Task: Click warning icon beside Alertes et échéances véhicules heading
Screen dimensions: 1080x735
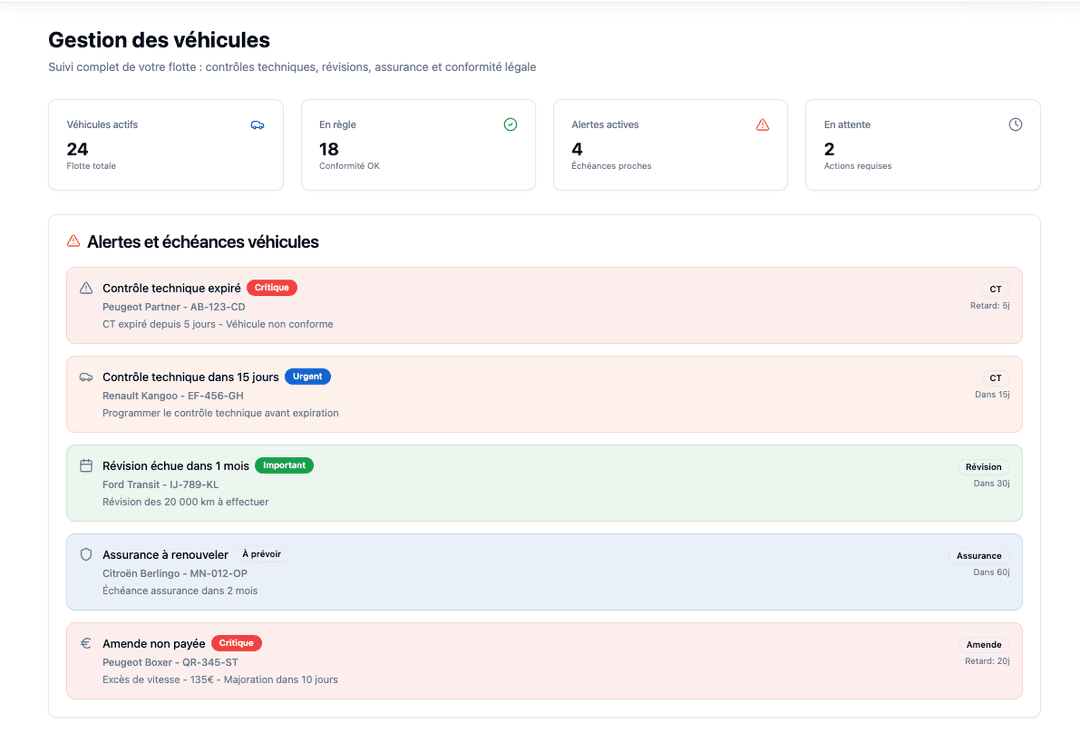Action: pyautogui.click(x=73, y=242)
